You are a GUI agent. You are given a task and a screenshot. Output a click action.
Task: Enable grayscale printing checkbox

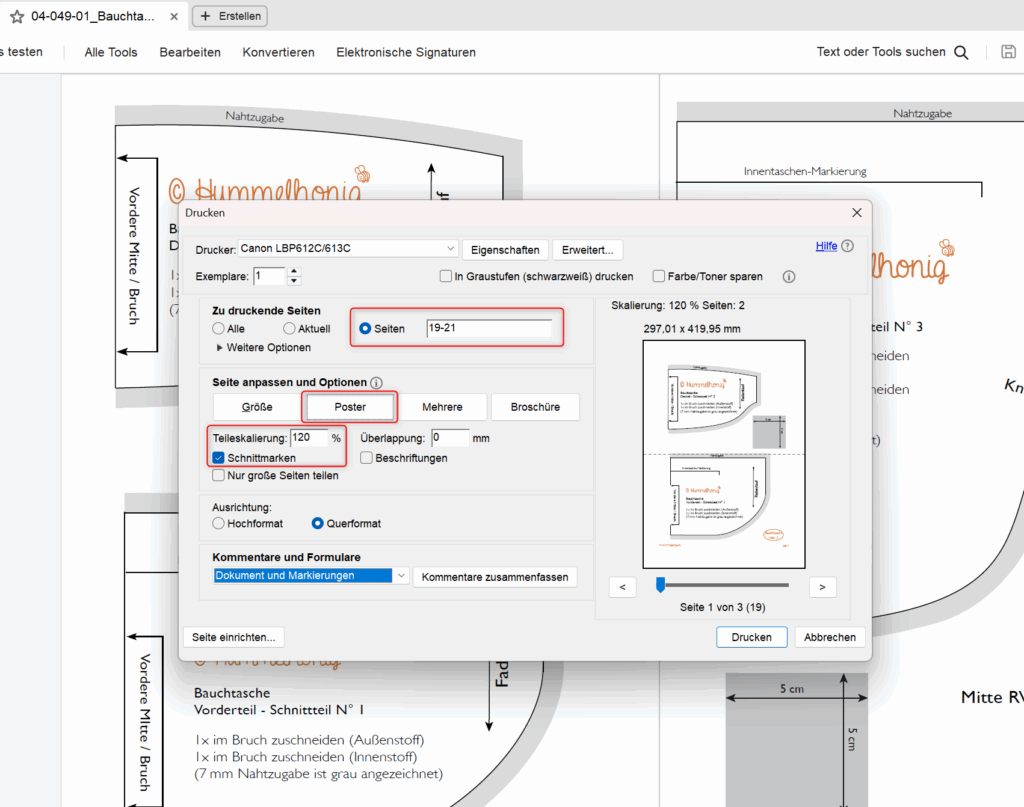point(446,277)
